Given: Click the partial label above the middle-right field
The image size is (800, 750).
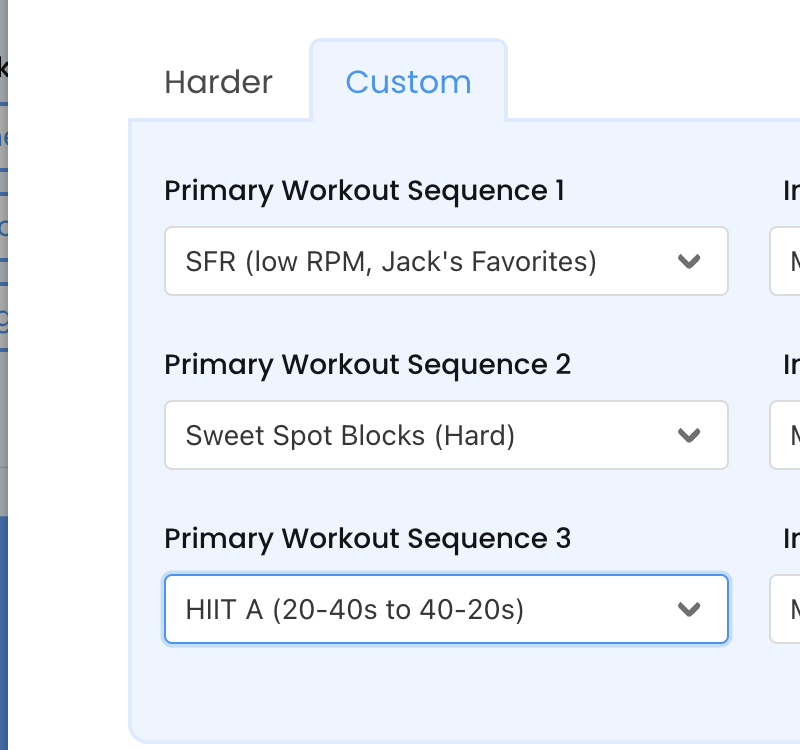Looking at the screenshot, I should [x=791, y=364].
